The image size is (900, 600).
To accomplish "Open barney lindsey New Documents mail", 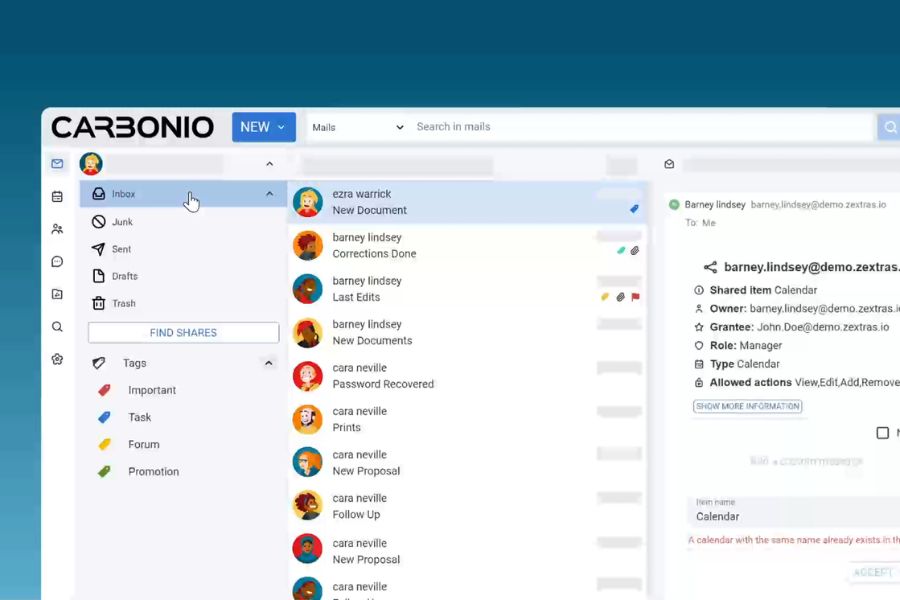I will click(468, 332).
